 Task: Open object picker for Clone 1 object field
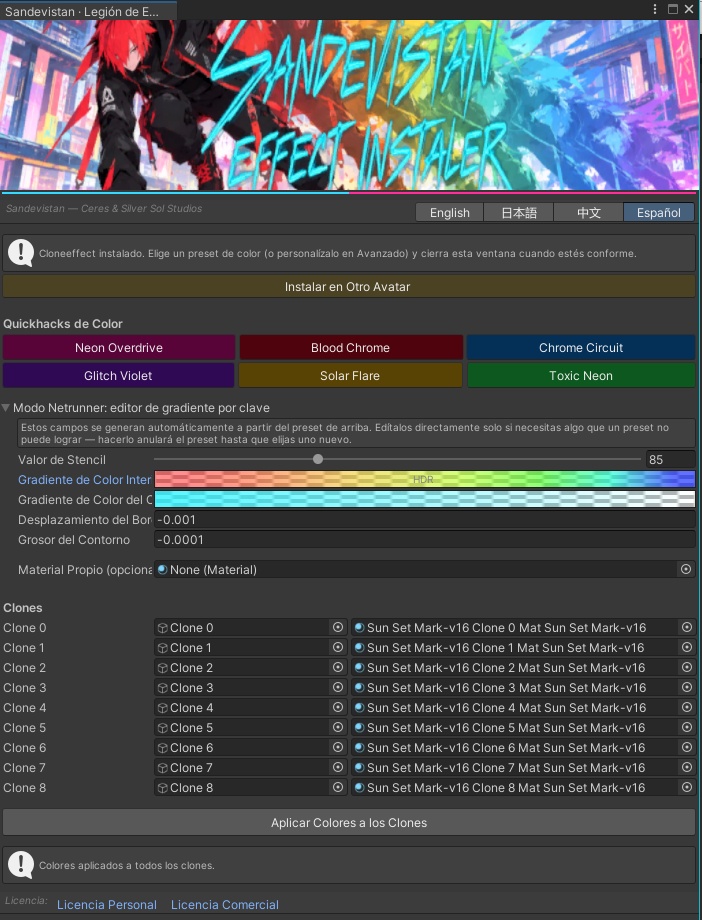pyautogui.click(x=338, y=647)
